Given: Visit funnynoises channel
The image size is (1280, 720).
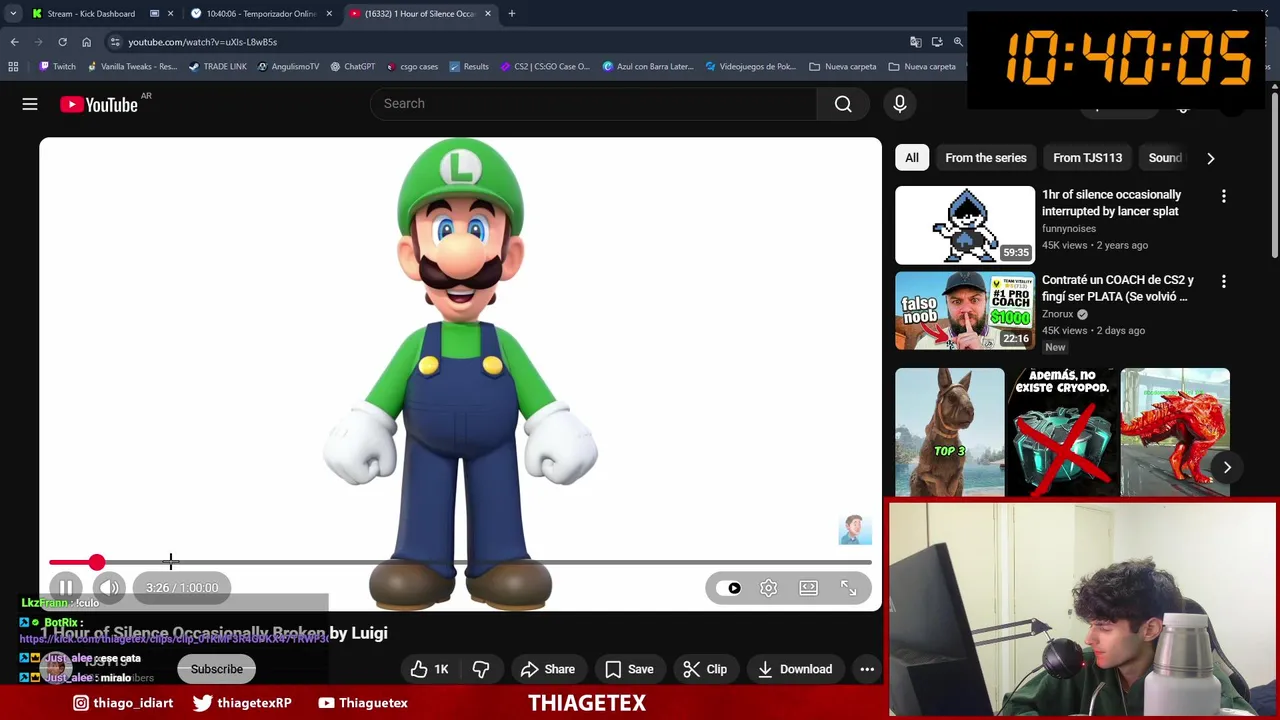Looking at the screenshot, I should pos(1069,229).
